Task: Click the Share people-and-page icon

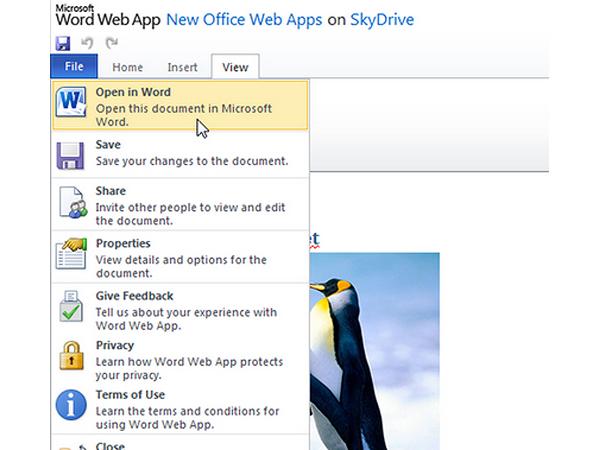Action: (72, 202)
